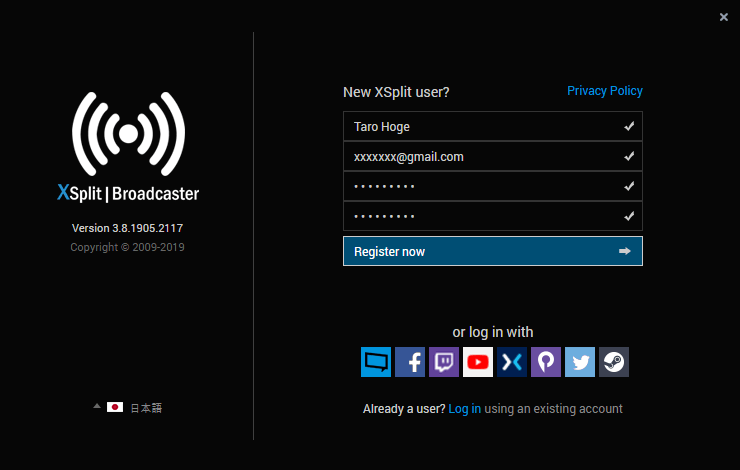Close the XSplit registration window
This screenshot has width=740, height=470.
tap(723, 17)
